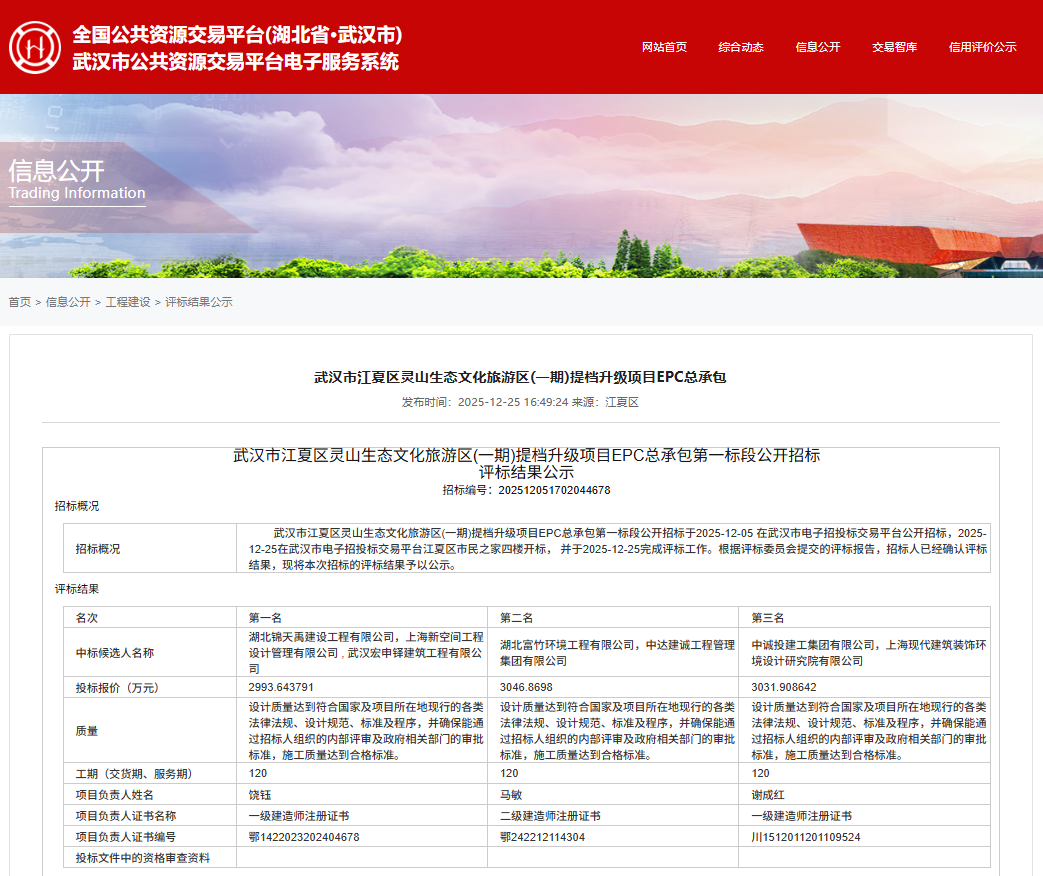The height and width of the screenshot is (876, 1043).
Task: Click the EPC总承包 project announcement title
Action: 521,376
